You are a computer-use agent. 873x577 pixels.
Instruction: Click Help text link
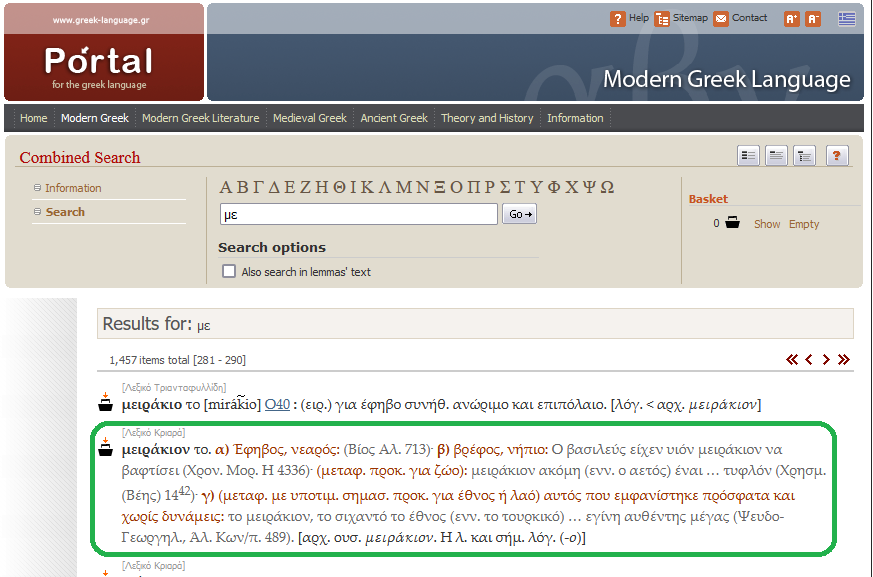point(639,18)
